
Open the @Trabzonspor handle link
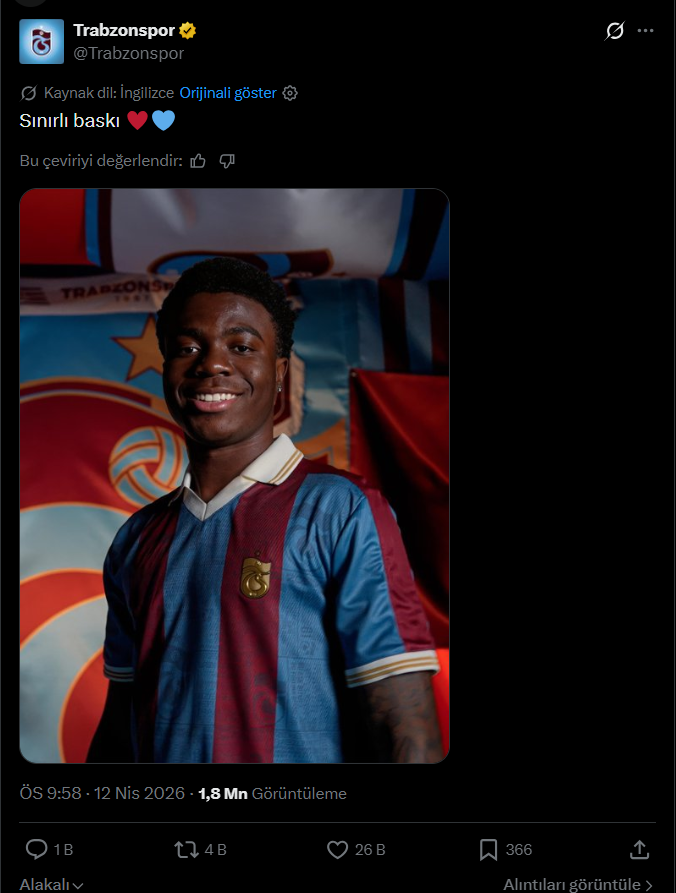click(x=128, y=53)
